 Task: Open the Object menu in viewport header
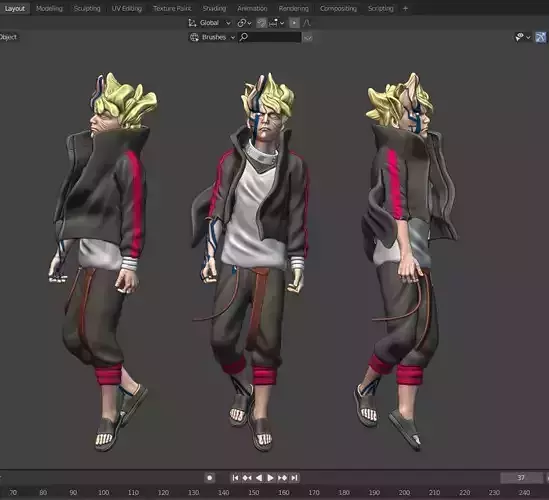[8, 37]
